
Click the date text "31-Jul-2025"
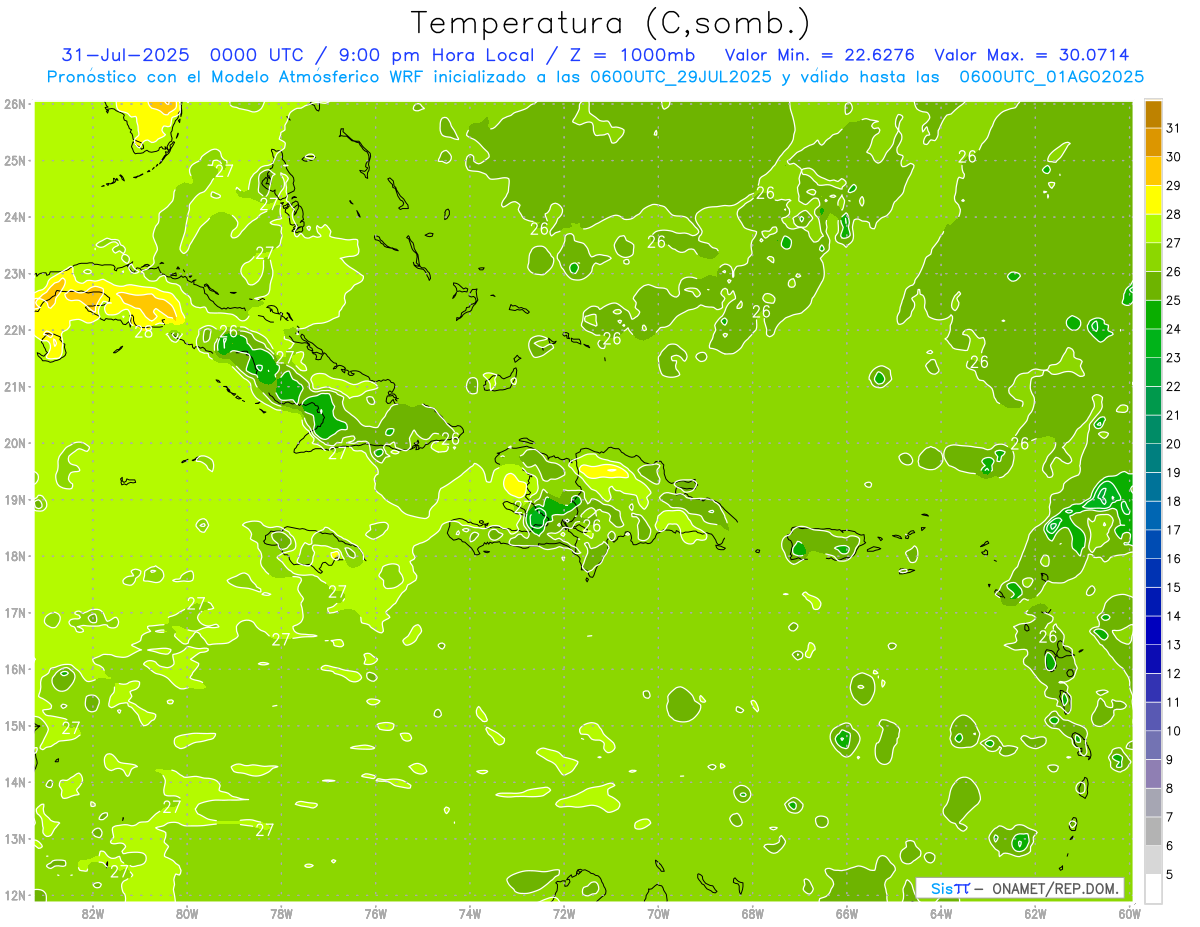click(x=125, y=55)
